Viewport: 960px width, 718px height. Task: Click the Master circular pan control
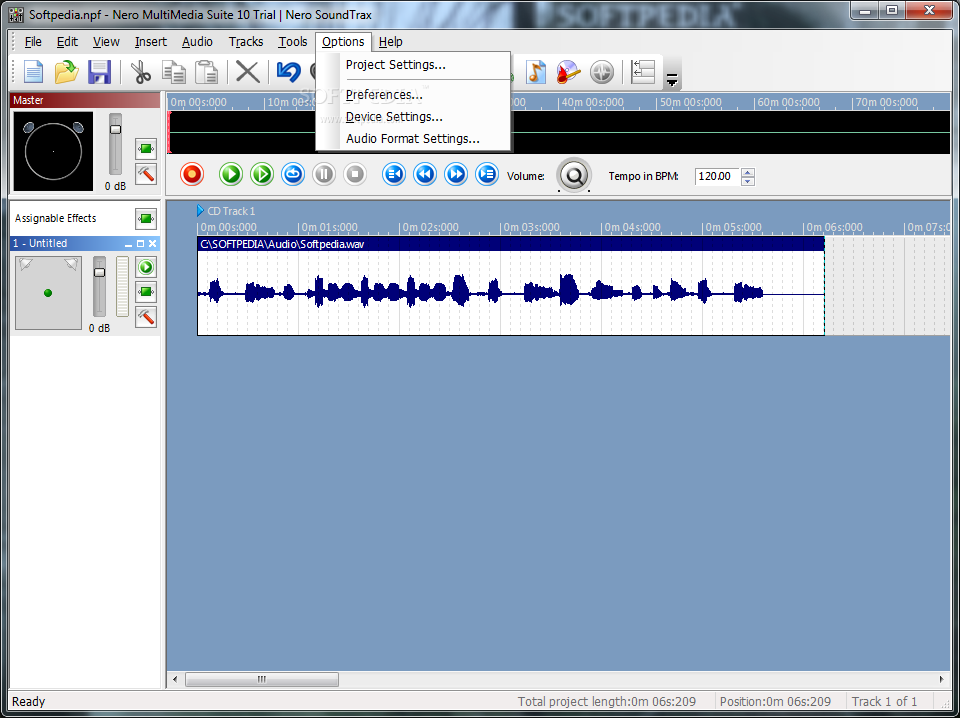coord(53,151)
